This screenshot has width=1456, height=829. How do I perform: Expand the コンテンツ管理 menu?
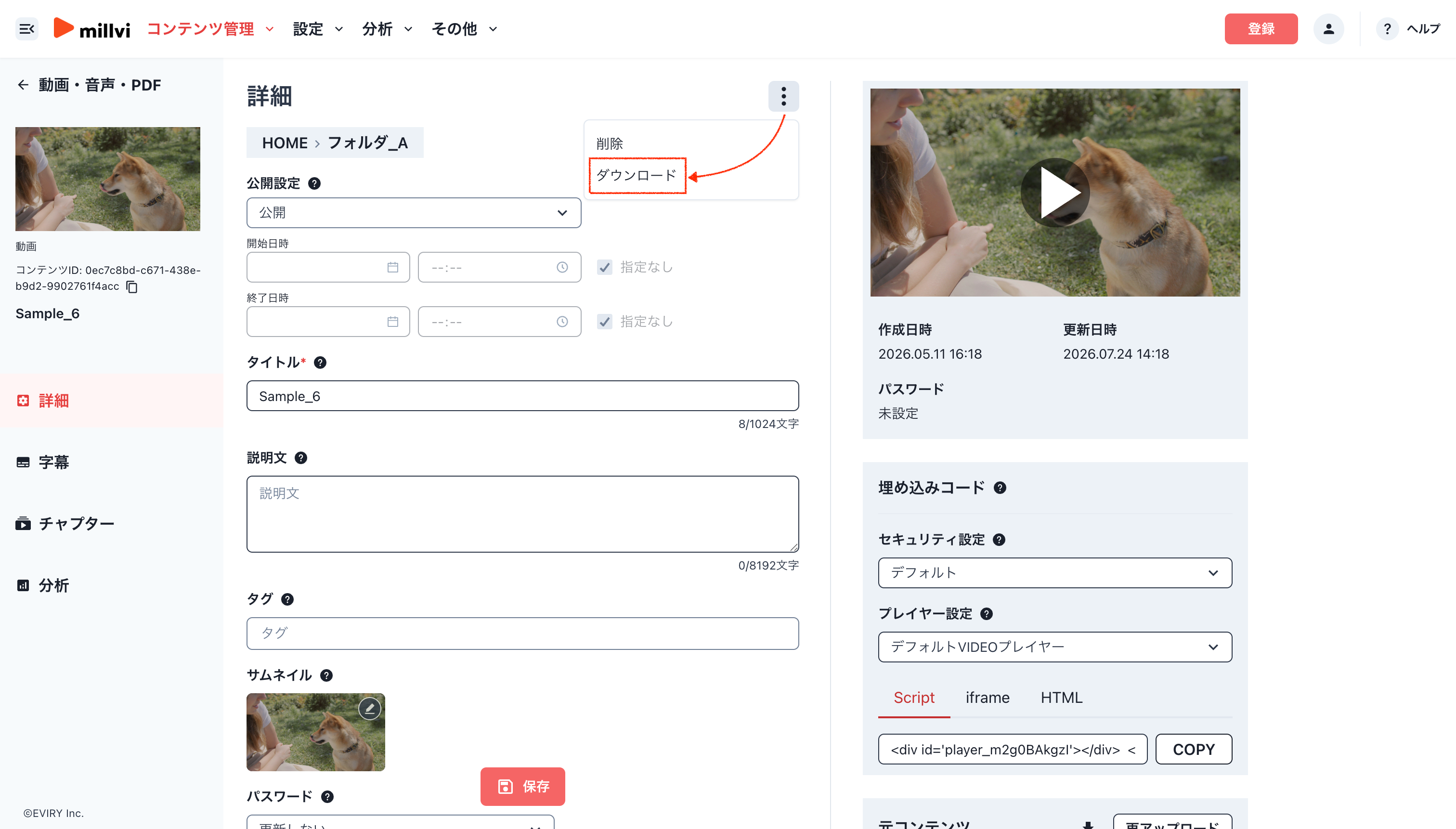(211, 29)
